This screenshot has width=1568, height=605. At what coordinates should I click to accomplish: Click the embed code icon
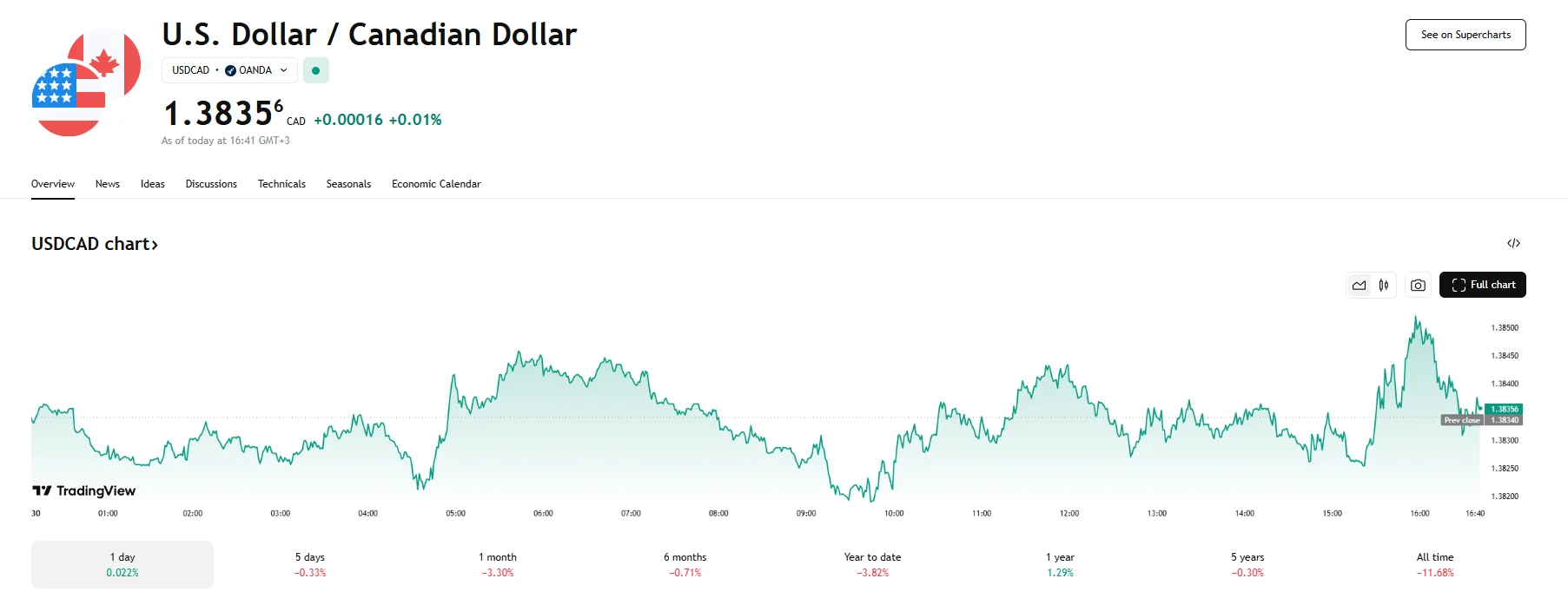point(1513,243)
